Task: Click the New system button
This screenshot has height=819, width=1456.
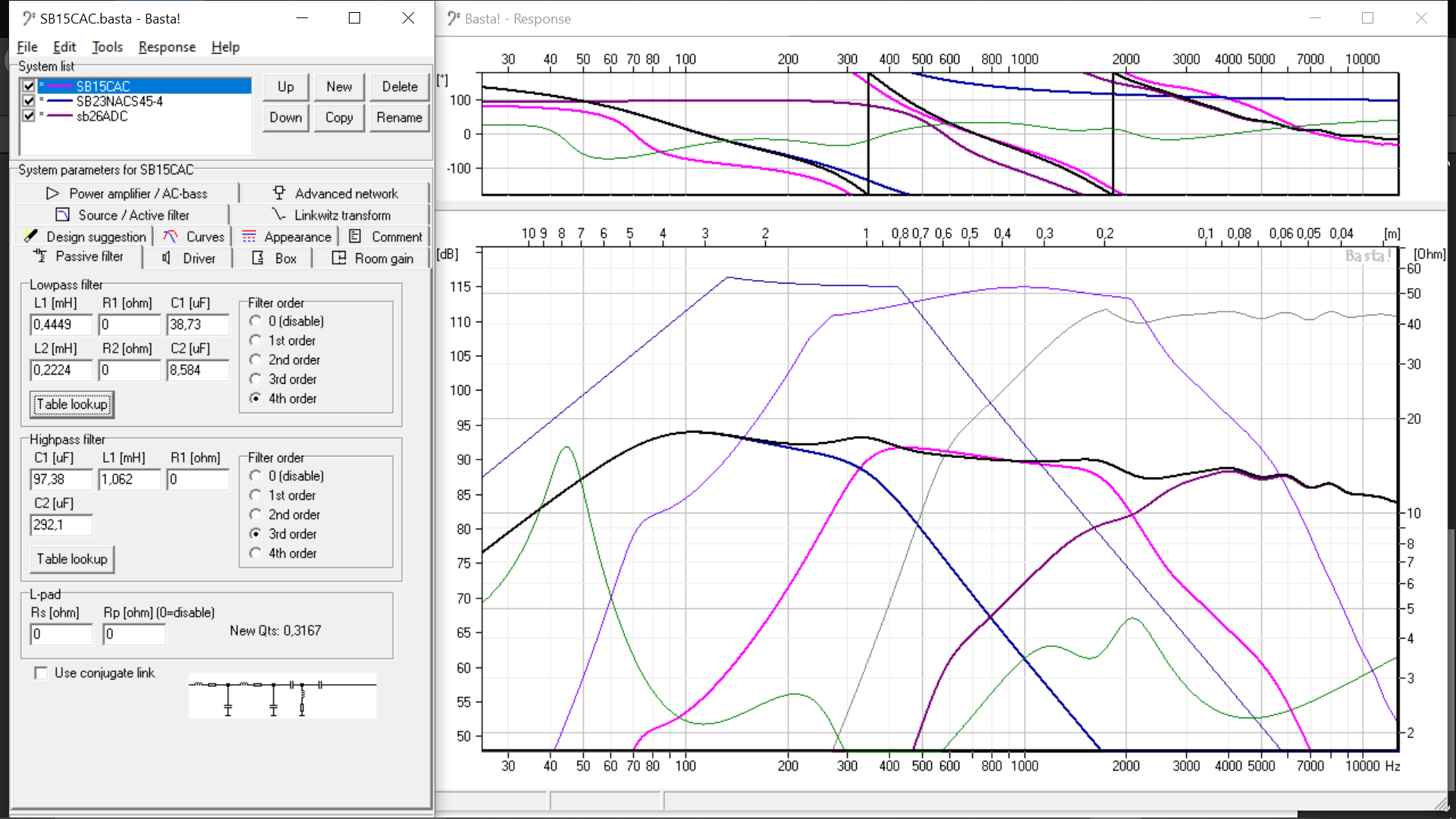Action: (x=339, y=87)
